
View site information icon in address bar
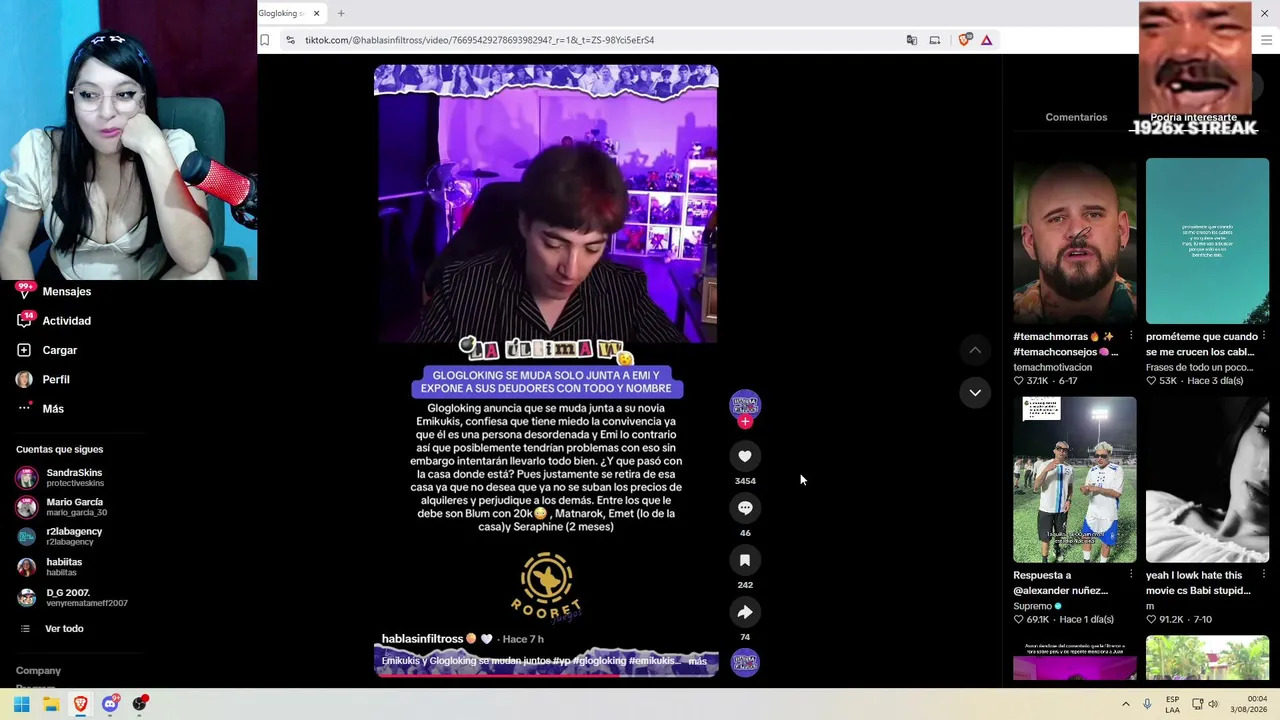point(290,40)
